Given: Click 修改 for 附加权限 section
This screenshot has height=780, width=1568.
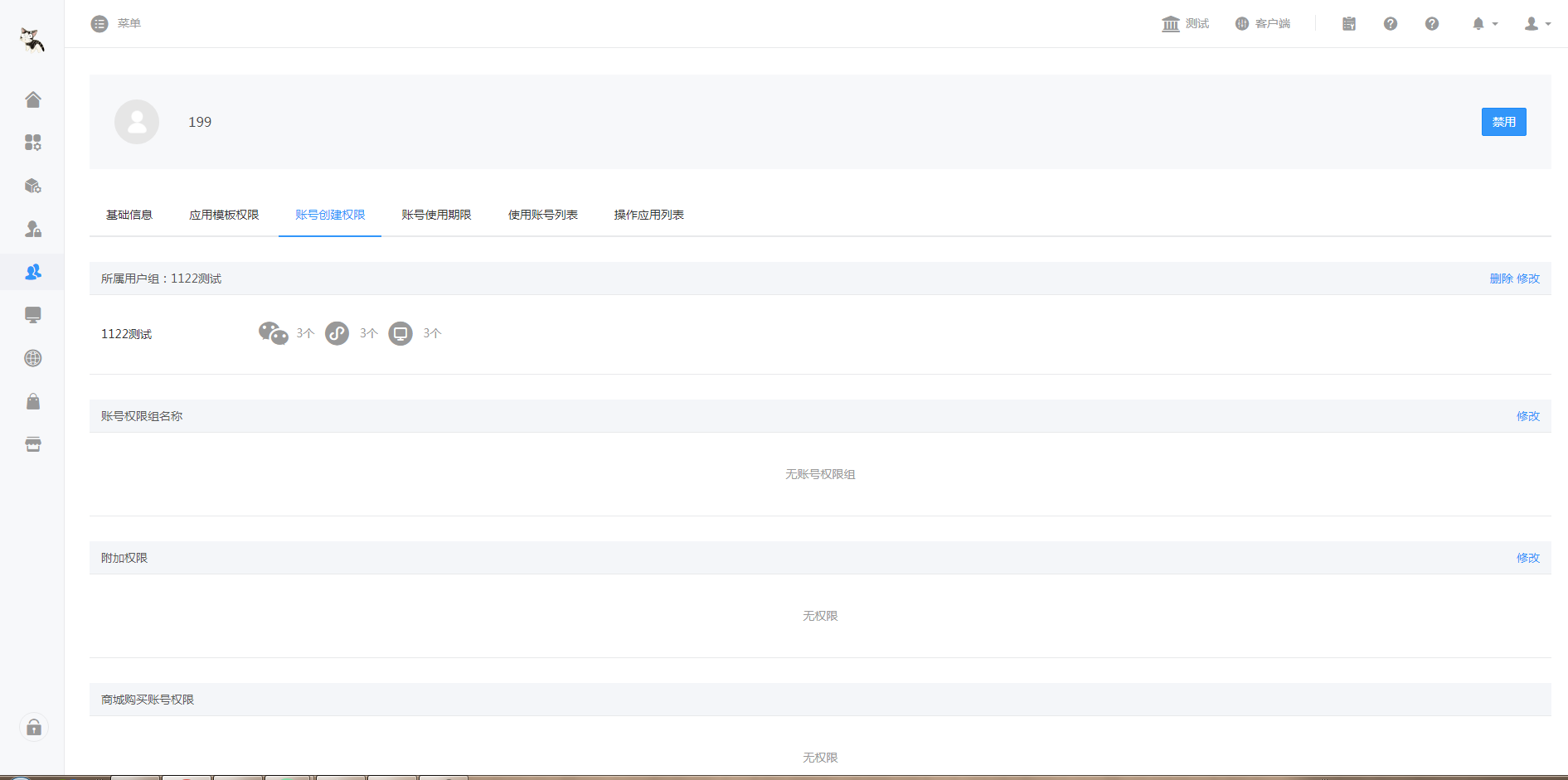Looking at the screenshot, I should [1528, 558].
